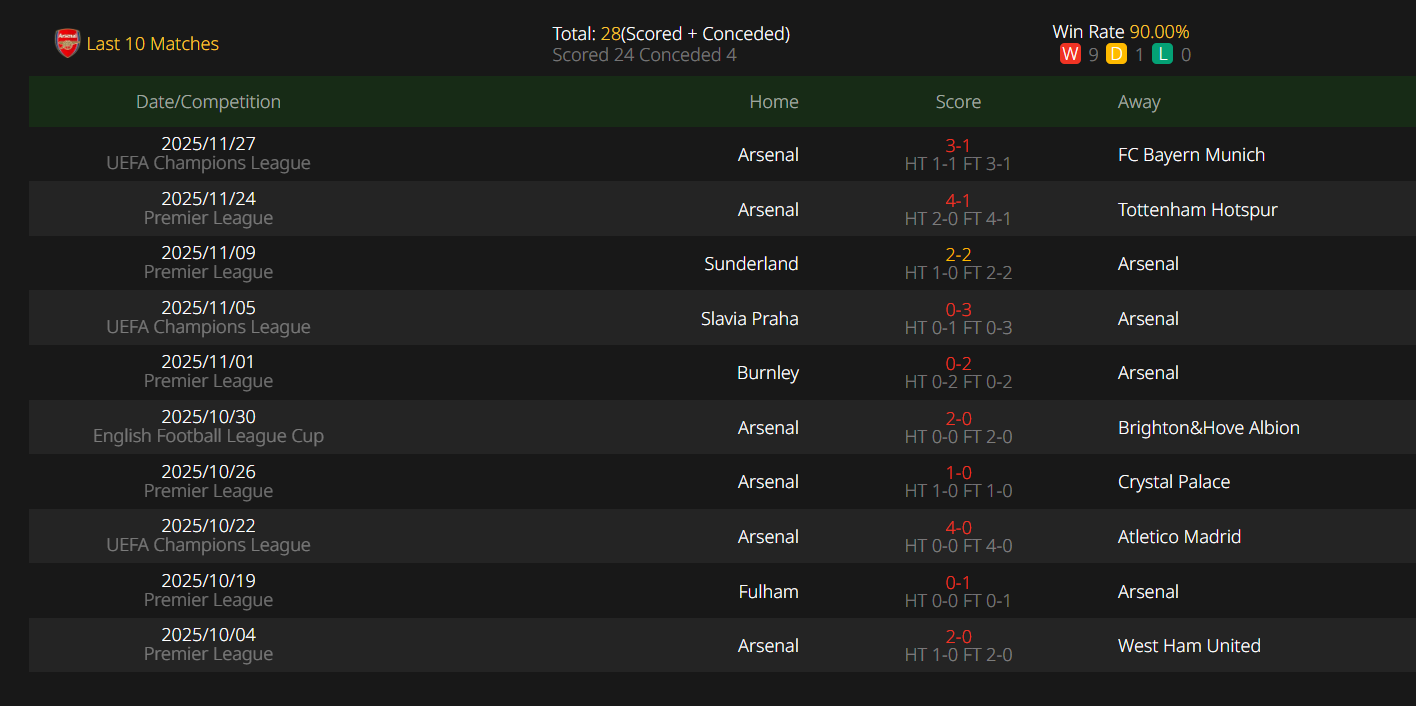The width and height of the screenshot is (1416, 706).
Task: Click the green L losses badge
Action: click(1162, 54)
